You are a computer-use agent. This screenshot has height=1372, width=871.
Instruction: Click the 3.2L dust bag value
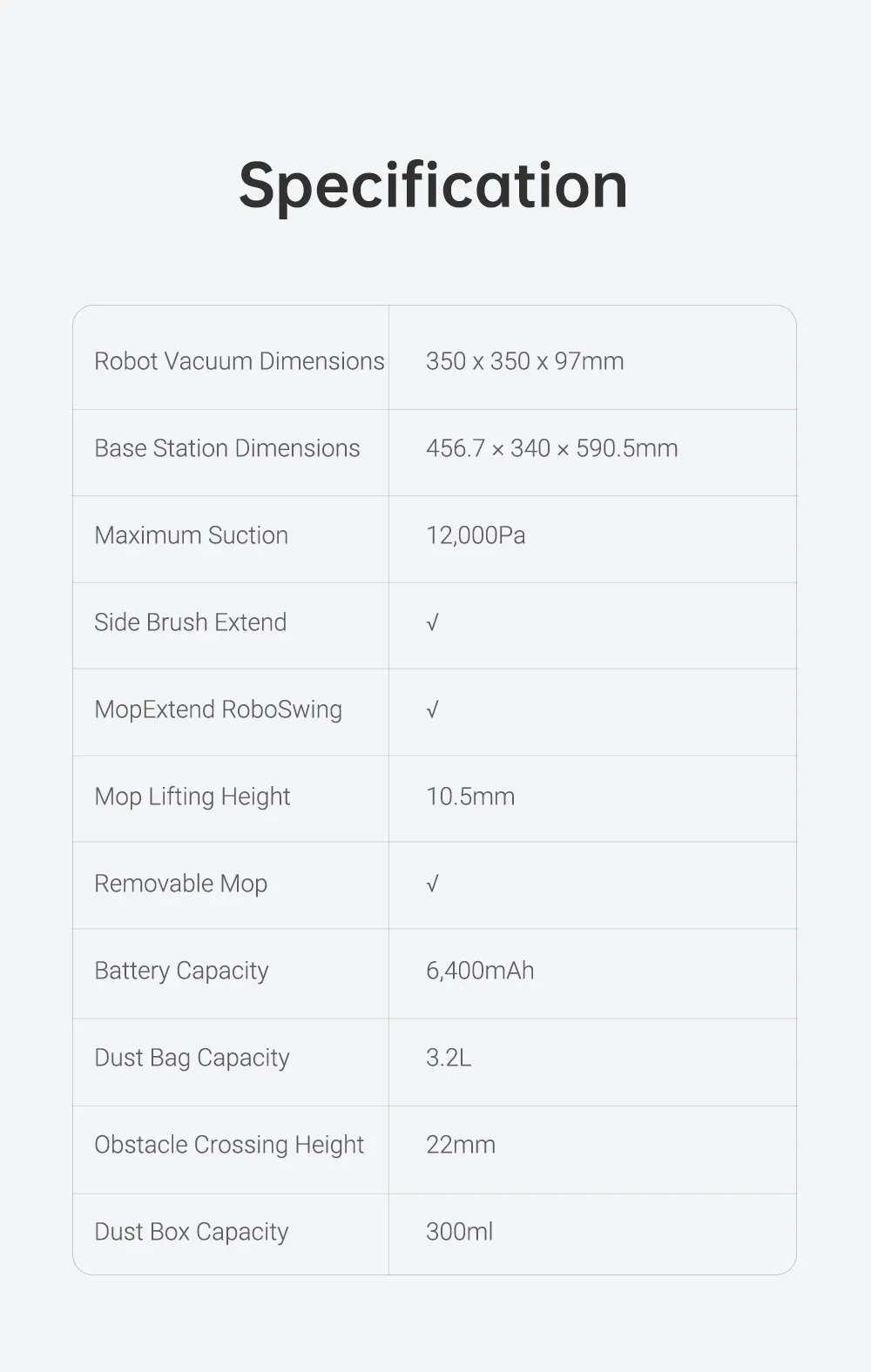[x=449, y=1058]
